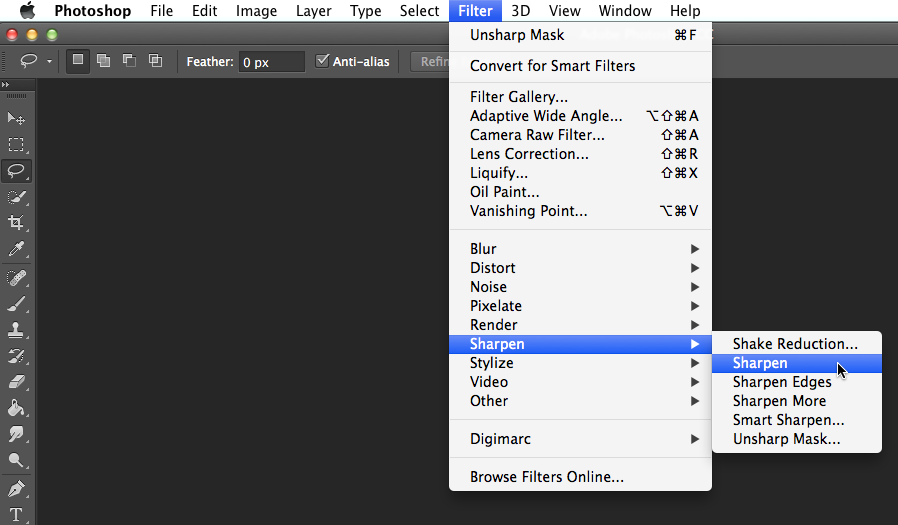
Task: Select the Paint Bucket tool
Action: coord(16,408)
